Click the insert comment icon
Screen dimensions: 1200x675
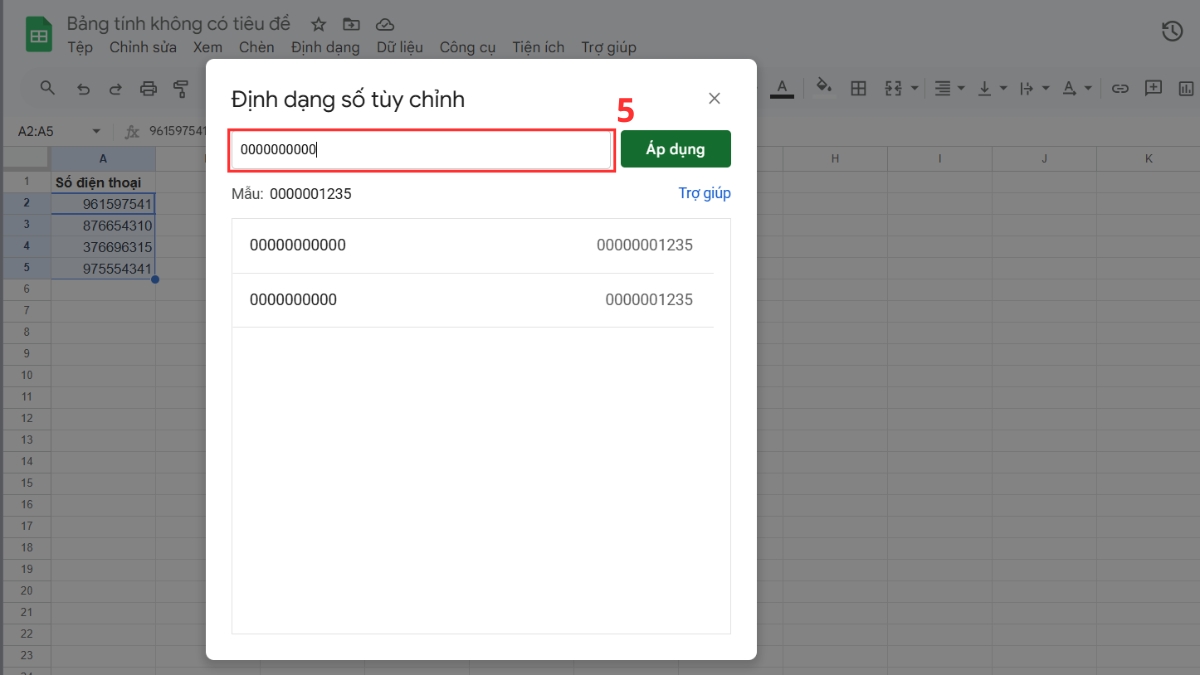click(x=1153, y=88)
